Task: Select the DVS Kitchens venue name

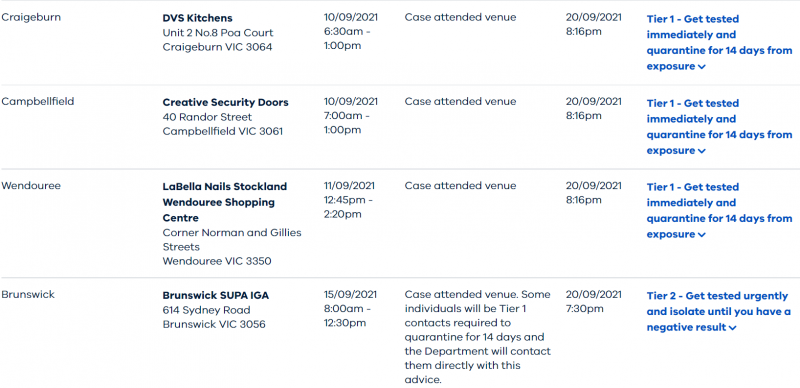Action: [197, 18]
